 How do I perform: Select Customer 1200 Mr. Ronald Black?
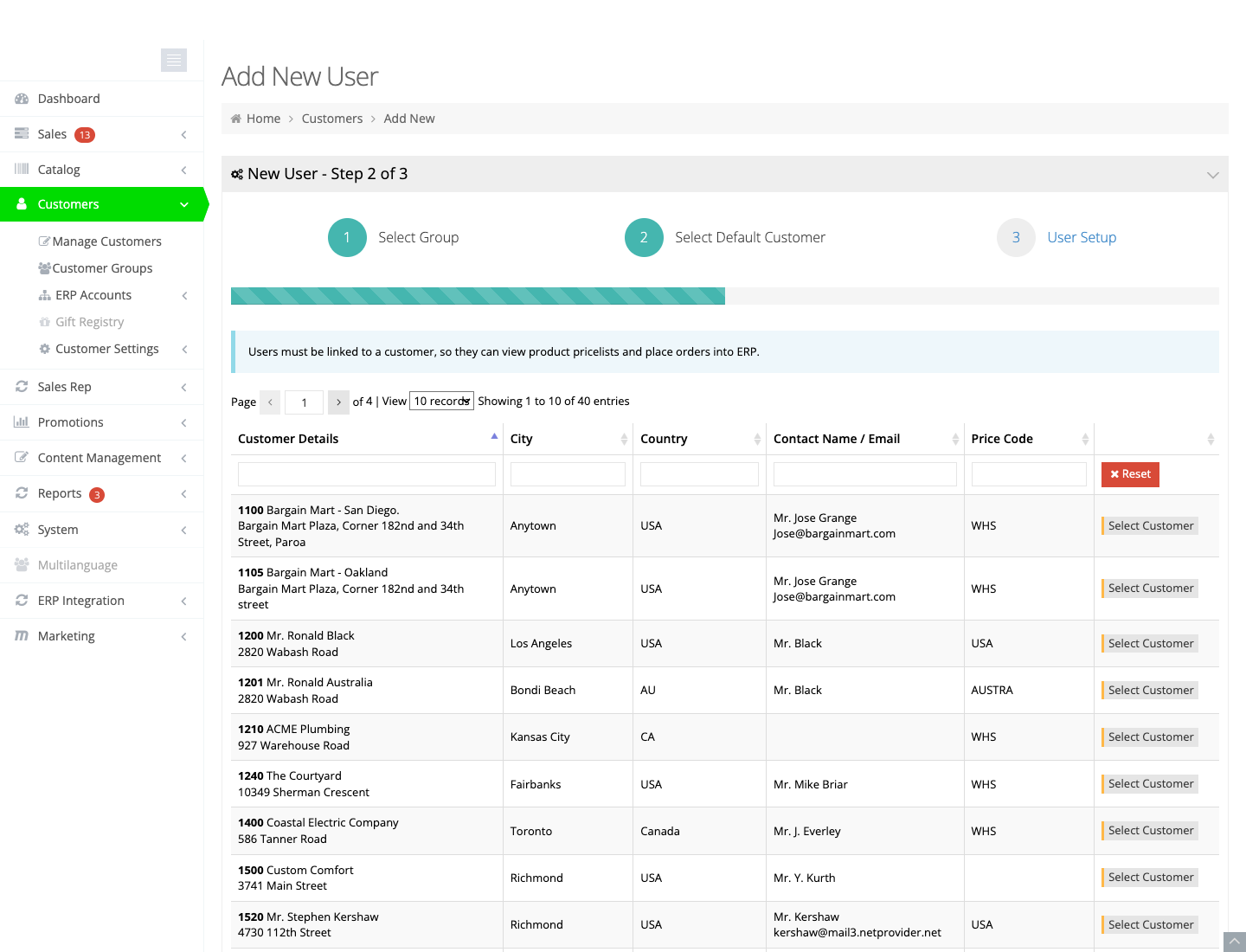[1150, 643]
